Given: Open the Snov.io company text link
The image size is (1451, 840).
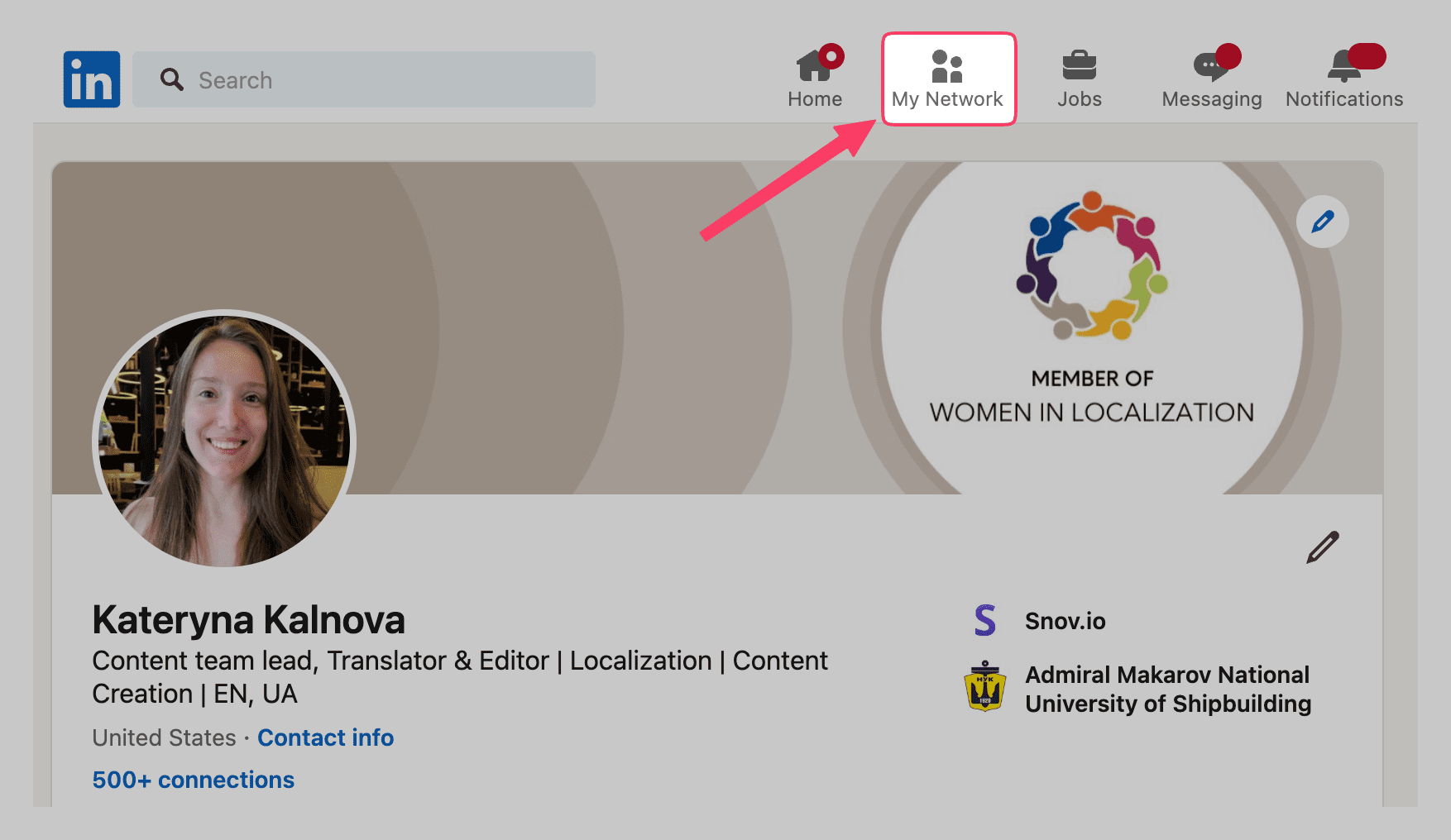Looking at the screenshot, I should coord(1065,621).
